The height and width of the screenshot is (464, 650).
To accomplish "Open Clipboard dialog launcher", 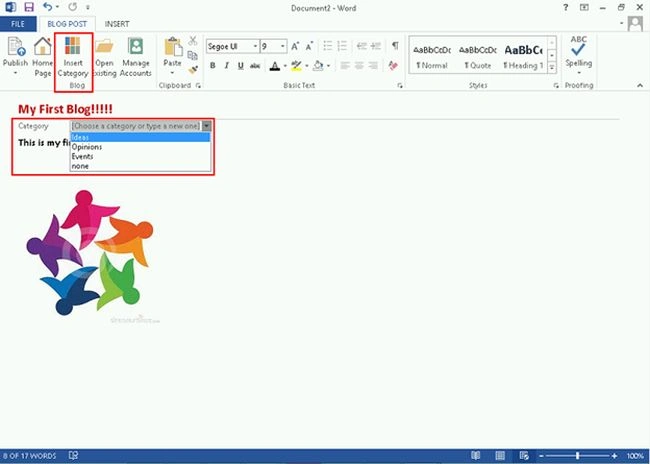I will tap(198, 85).
